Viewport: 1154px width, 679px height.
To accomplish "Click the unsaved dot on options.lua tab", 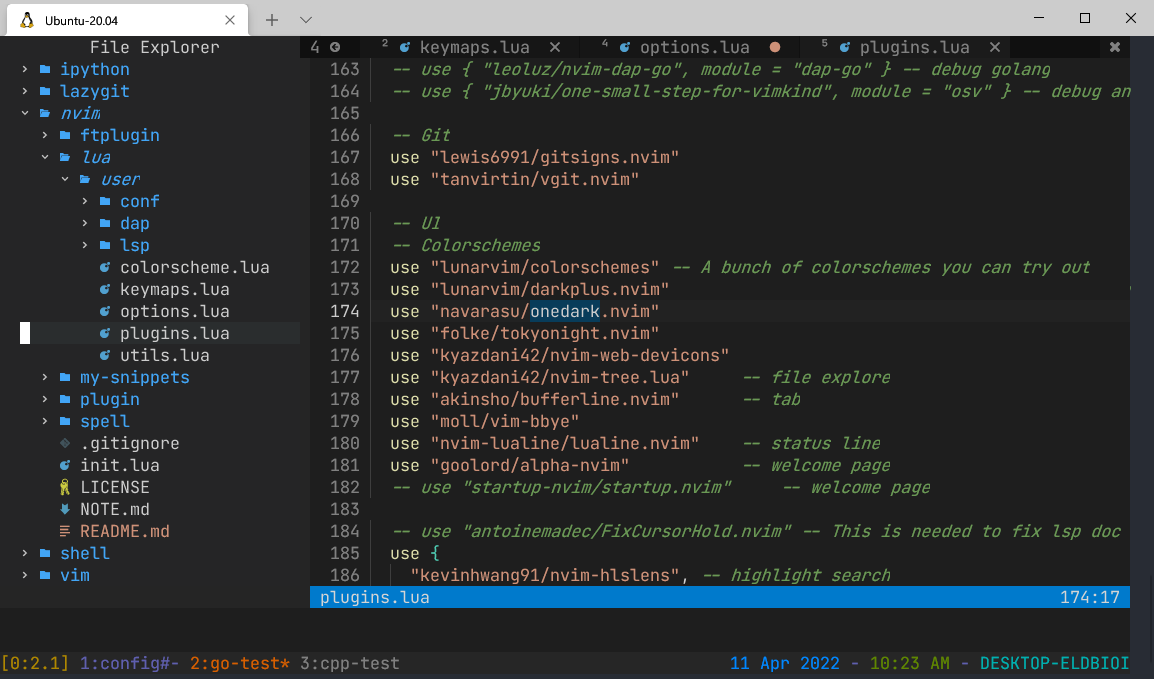I will point(774,47).
